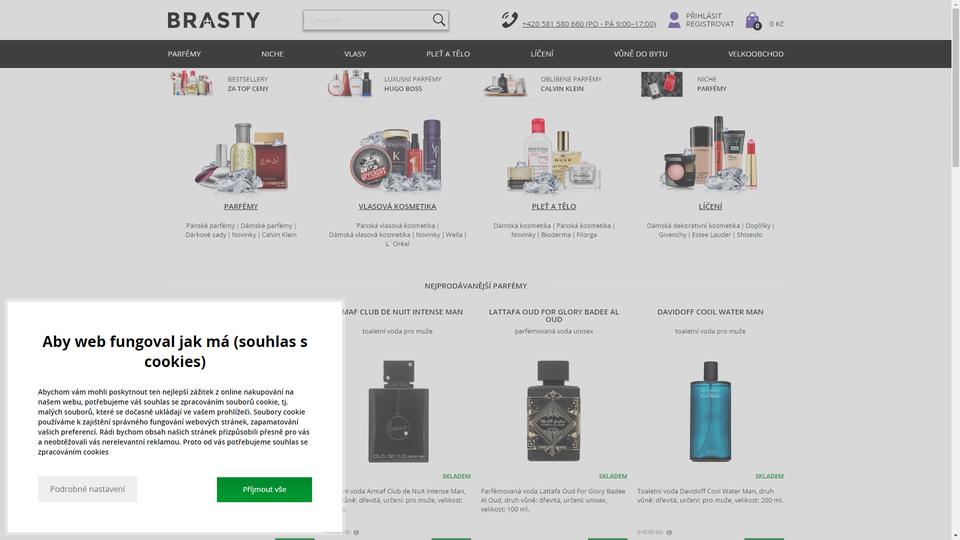Click the Pleť a tělo heading link
960x540 pixels.
553,206
